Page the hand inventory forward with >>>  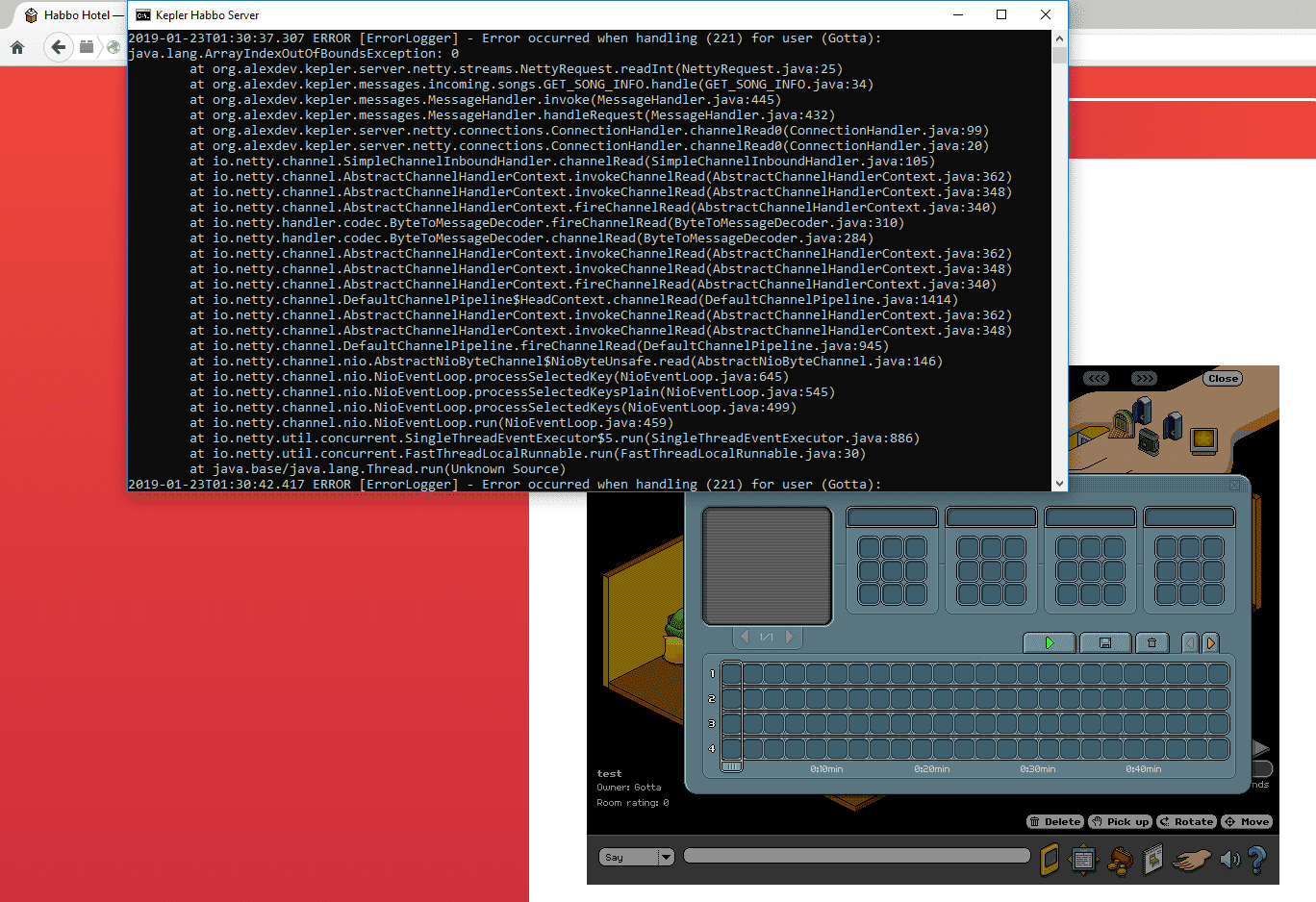pos(1144,378)
